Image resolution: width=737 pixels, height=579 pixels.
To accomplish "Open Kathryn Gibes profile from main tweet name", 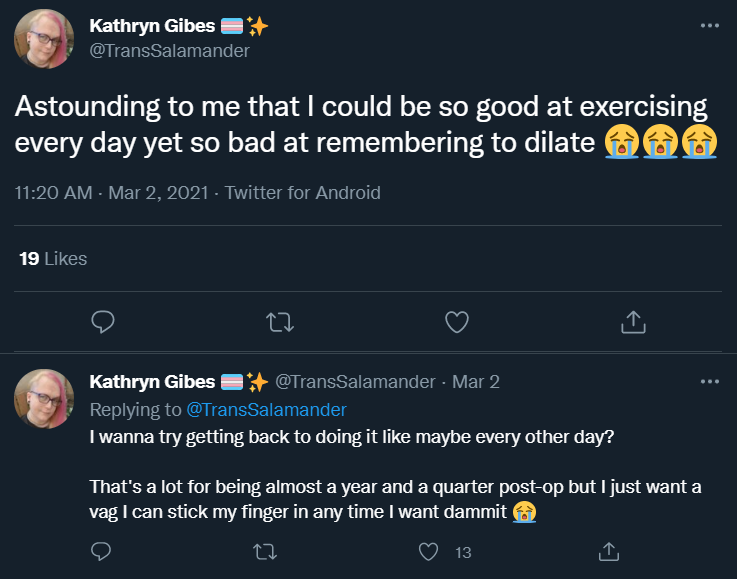I will click(152, 26).
